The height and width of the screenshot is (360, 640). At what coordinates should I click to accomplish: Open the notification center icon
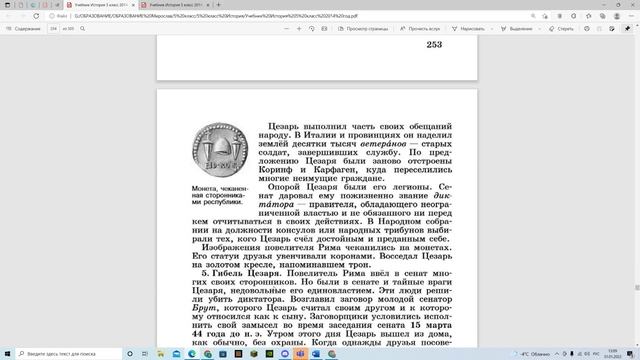pos(631,353)
